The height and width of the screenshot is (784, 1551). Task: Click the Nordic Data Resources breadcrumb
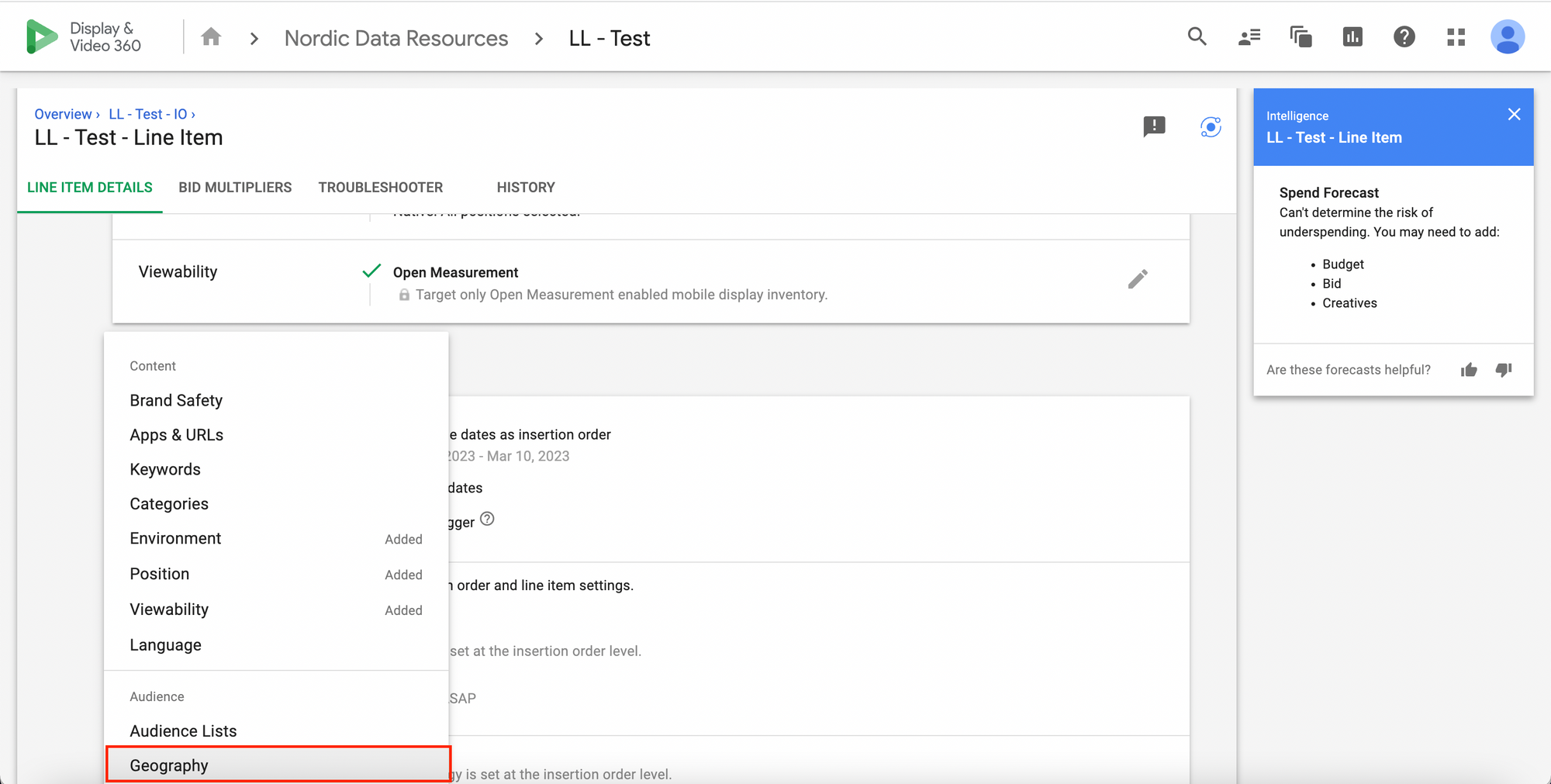coord(396,38)
